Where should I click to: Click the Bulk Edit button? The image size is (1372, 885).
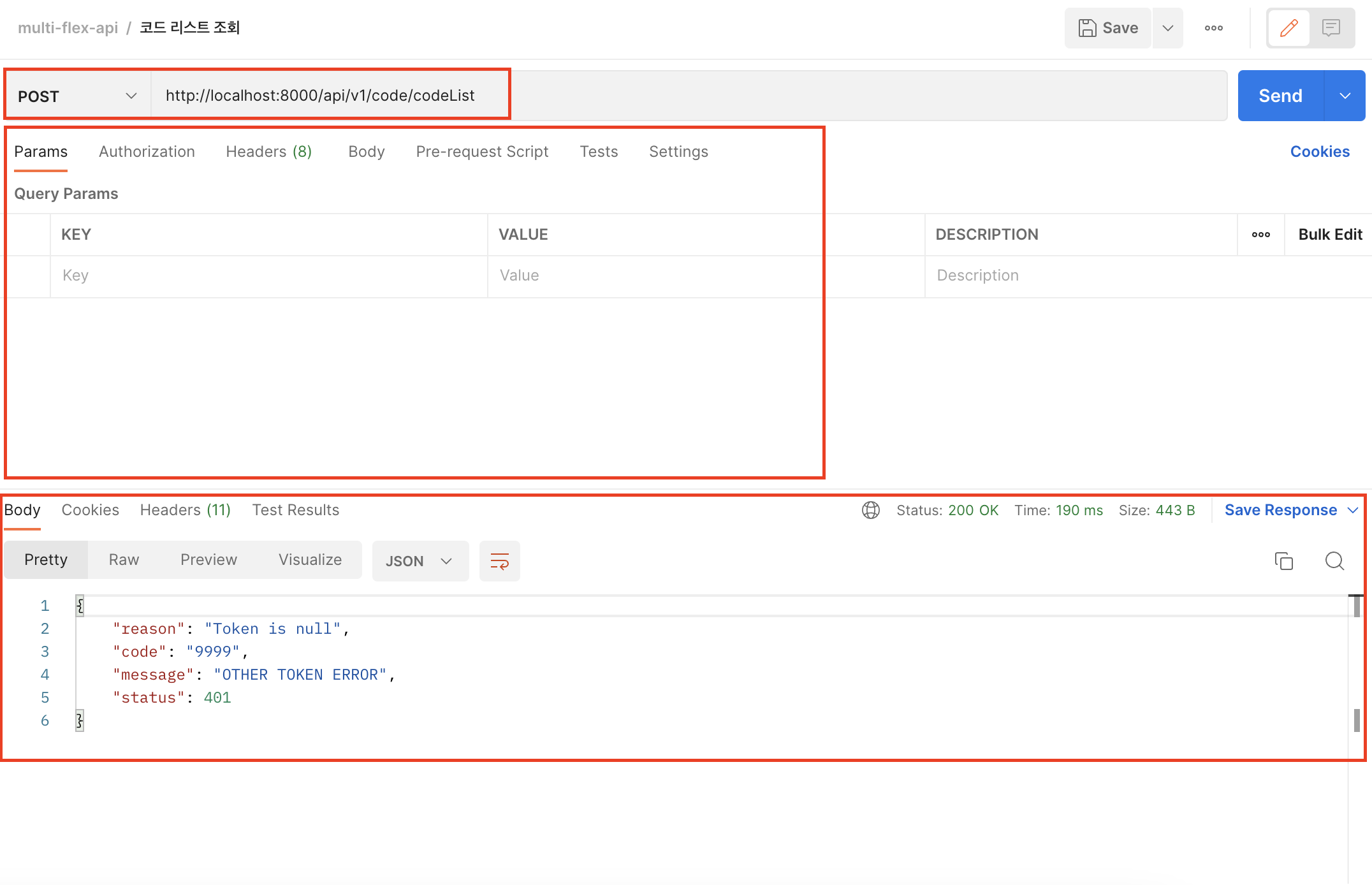[1330, 235]
